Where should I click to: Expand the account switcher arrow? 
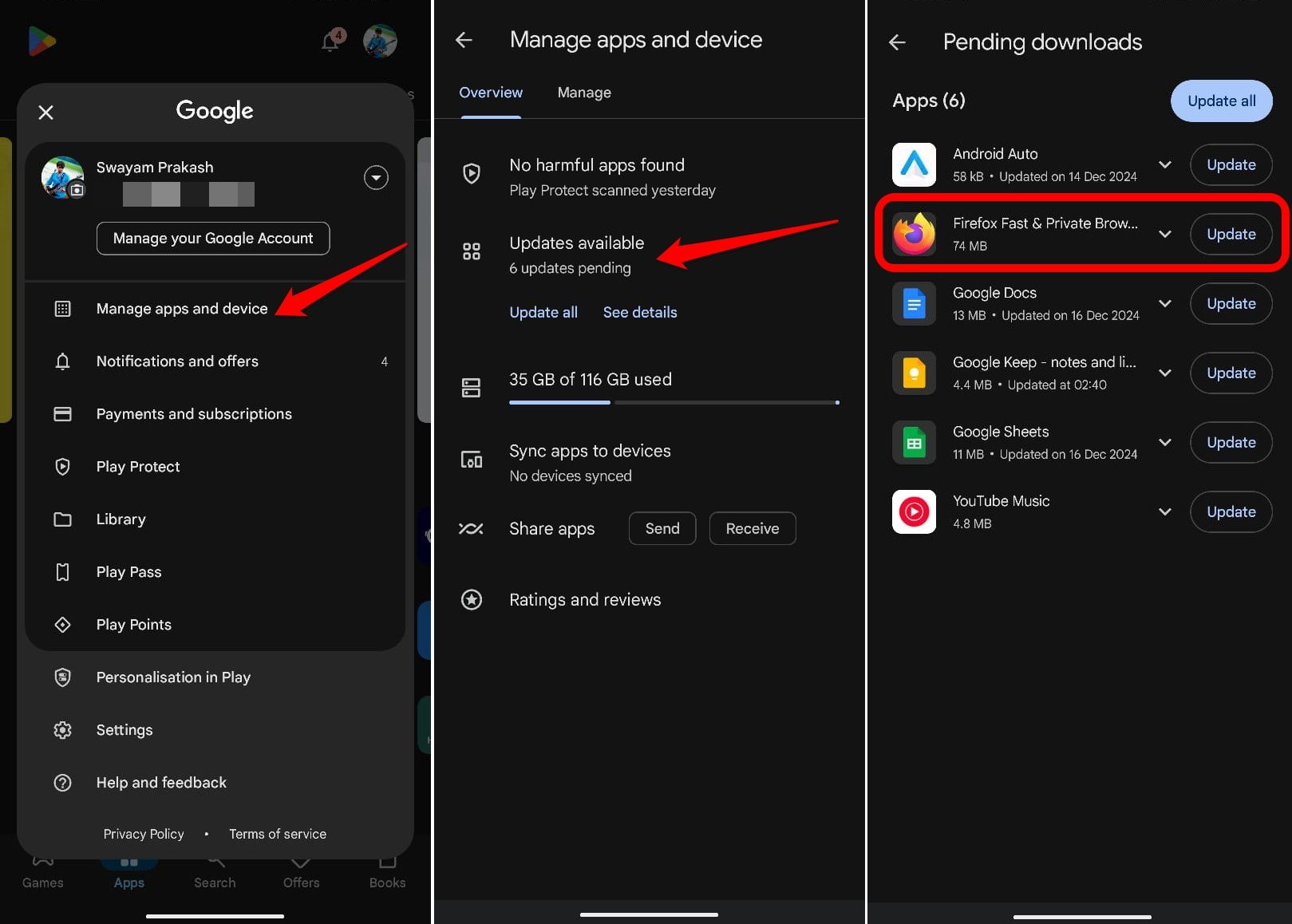(x=376, y=177)
